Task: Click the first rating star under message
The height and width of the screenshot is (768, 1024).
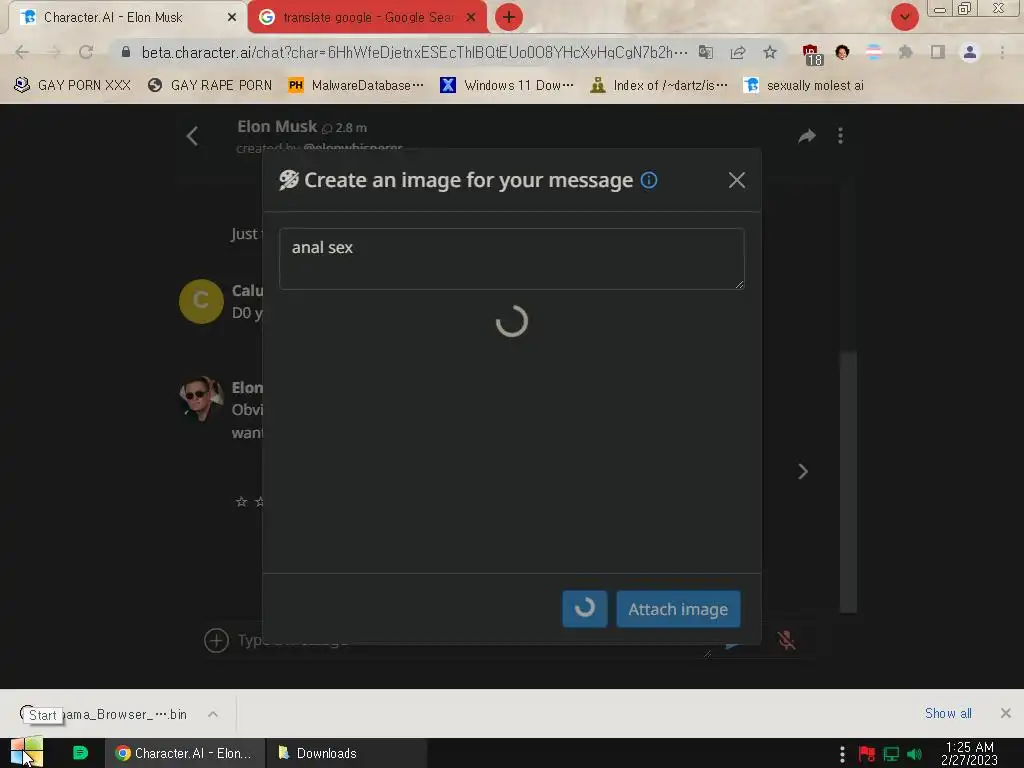Action: (241, 502)
